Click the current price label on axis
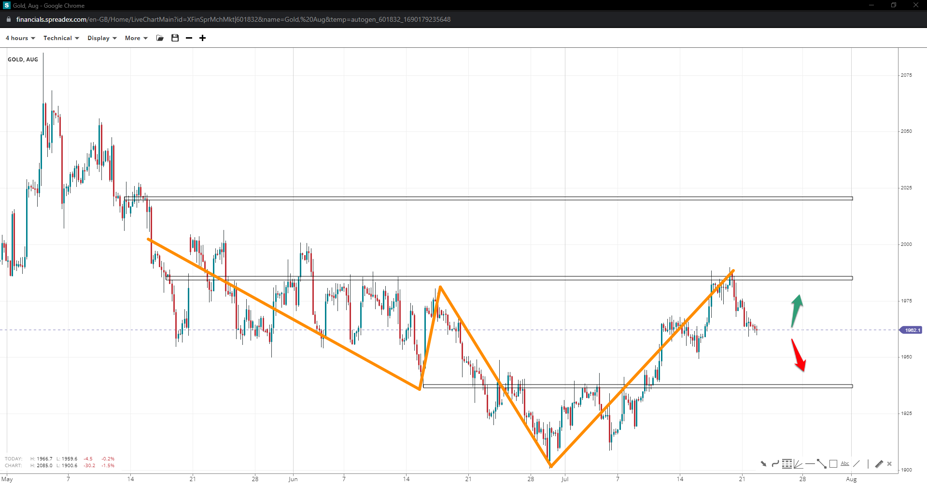 (x=910, y=330)
